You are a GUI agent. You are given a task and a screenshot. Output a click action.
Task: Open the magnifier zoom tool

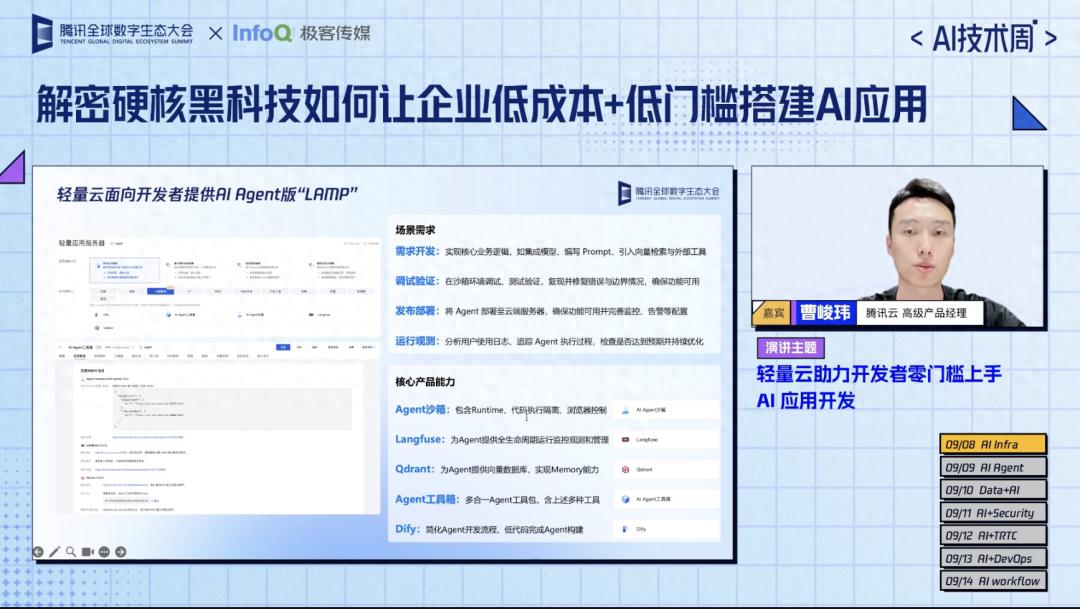coord(70,551)
